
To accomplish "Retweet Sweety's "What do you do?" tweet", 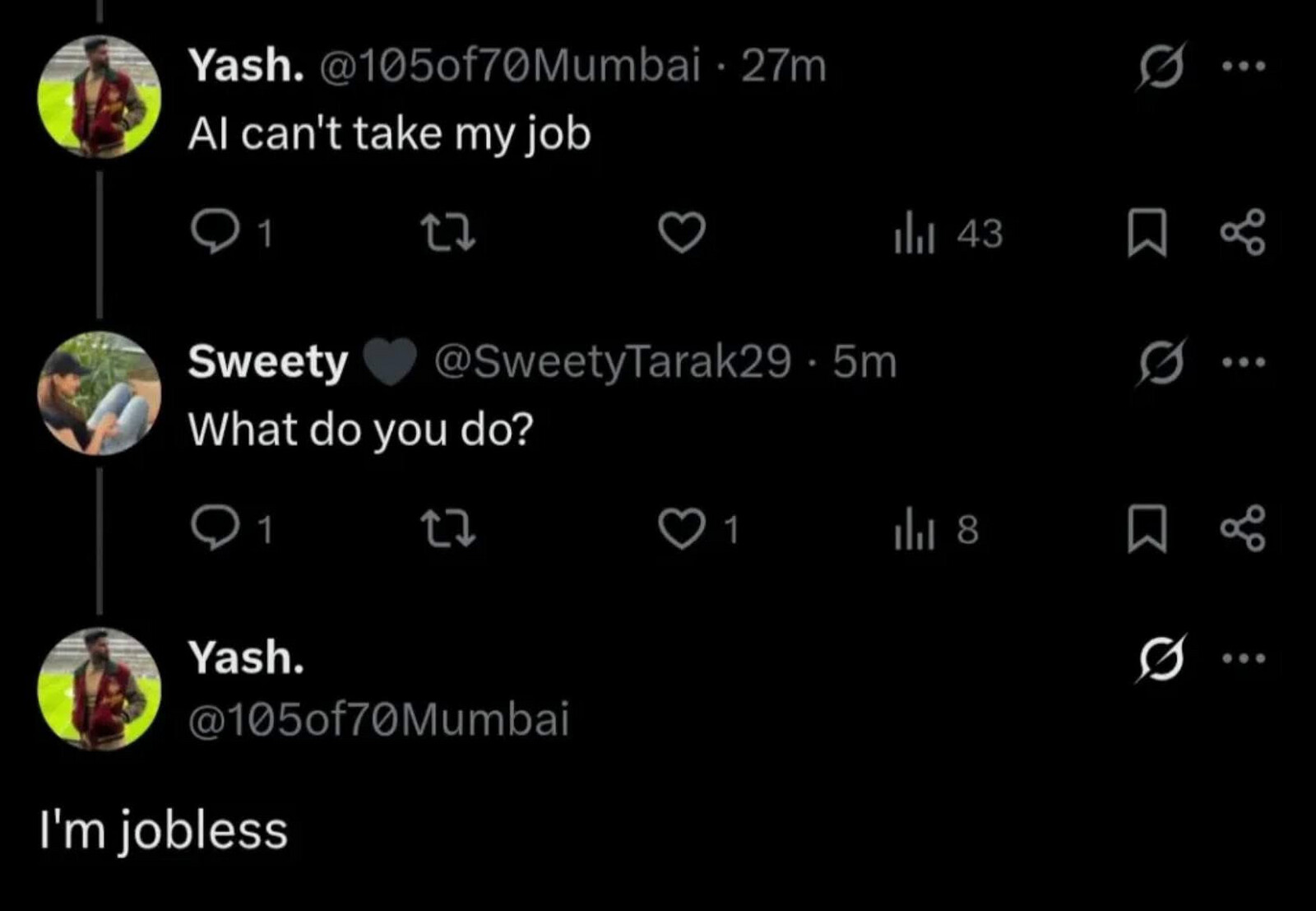I will pyautogui.click(x=447, y=529).
